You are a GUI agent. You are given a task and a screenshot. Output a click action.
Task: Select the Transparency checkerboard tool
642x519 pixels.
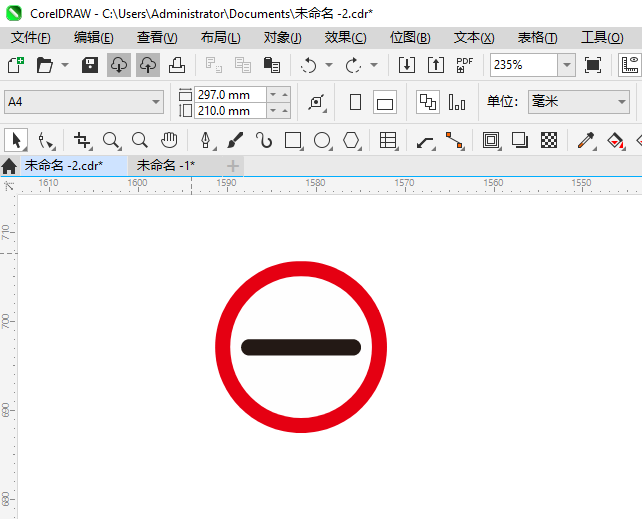coord(549,140)
